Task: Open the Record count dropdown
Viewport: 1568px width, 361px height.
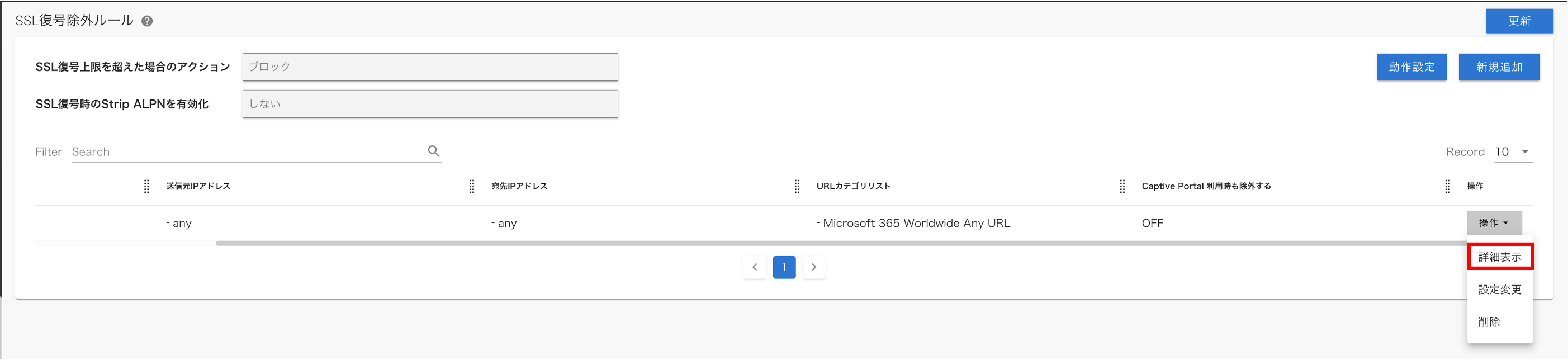Action: [1513, 151]
